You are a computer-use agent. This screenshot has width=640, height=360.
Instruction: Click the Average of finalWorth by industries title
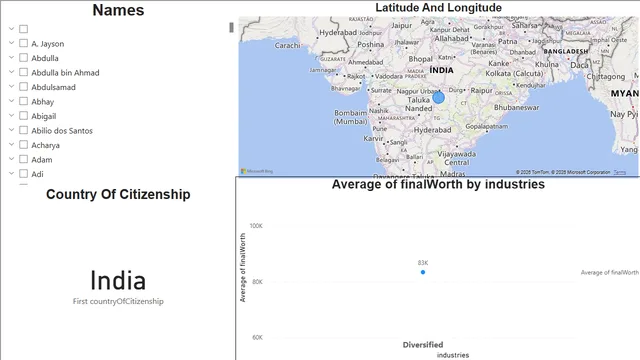point(438,184)
